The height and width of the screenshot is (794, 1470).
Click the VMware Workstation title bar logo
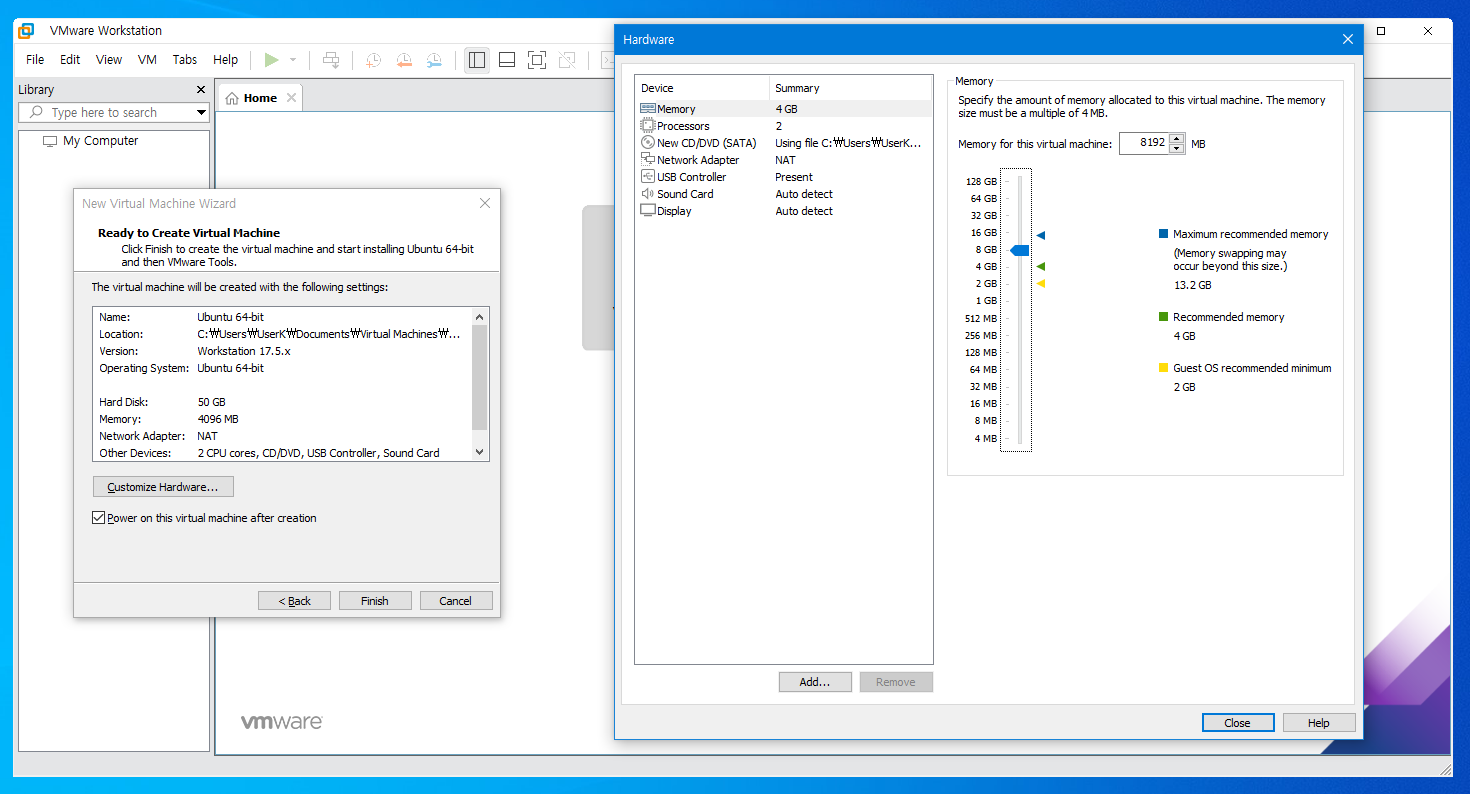(27, 30)
